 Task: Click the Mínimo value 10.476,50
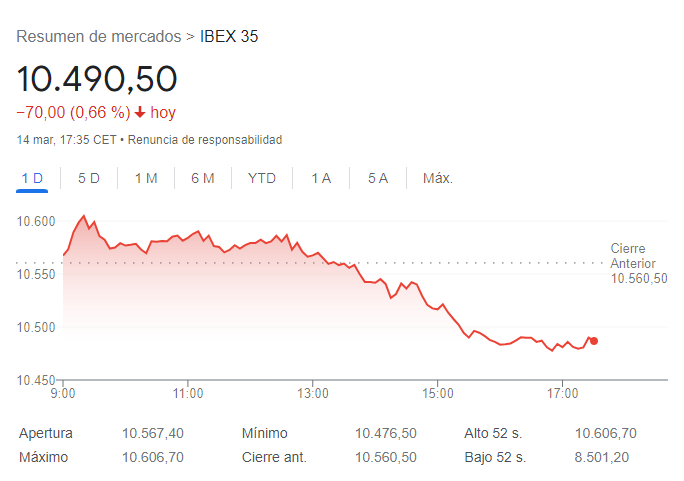[386, 434]
